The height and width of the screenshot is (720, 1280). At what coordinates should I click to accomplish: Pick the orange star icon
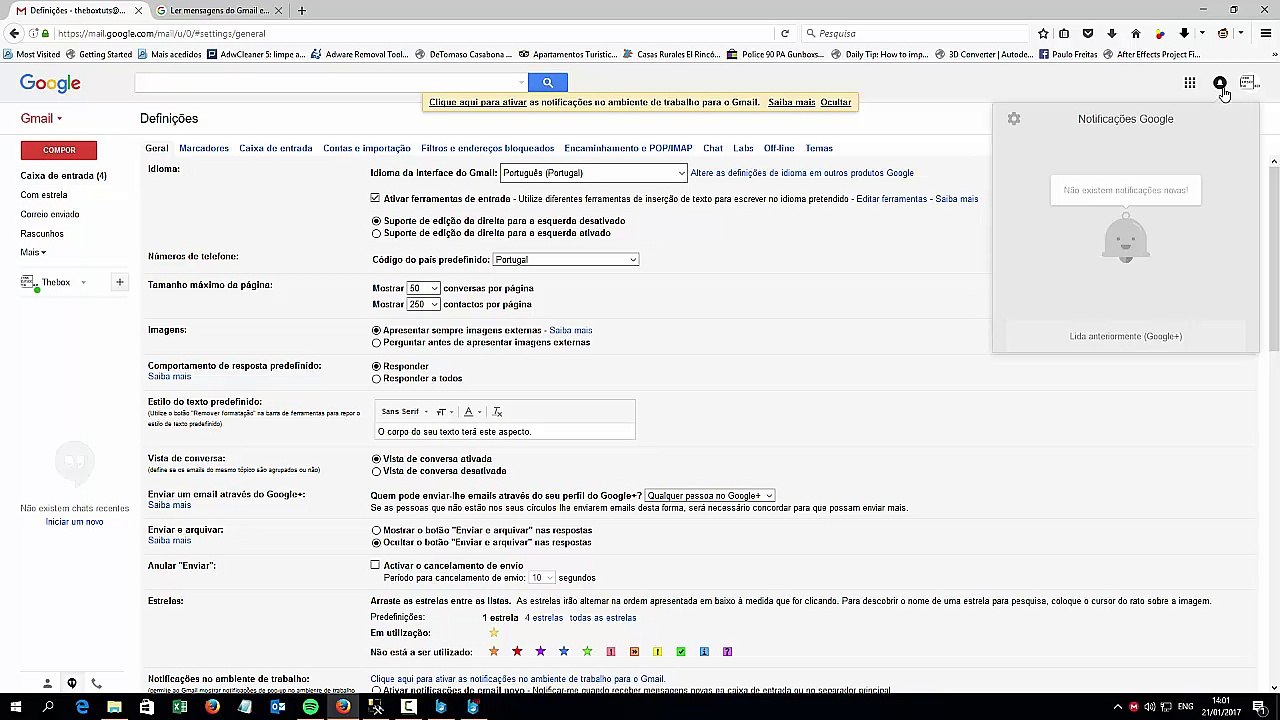pos(493,652)
